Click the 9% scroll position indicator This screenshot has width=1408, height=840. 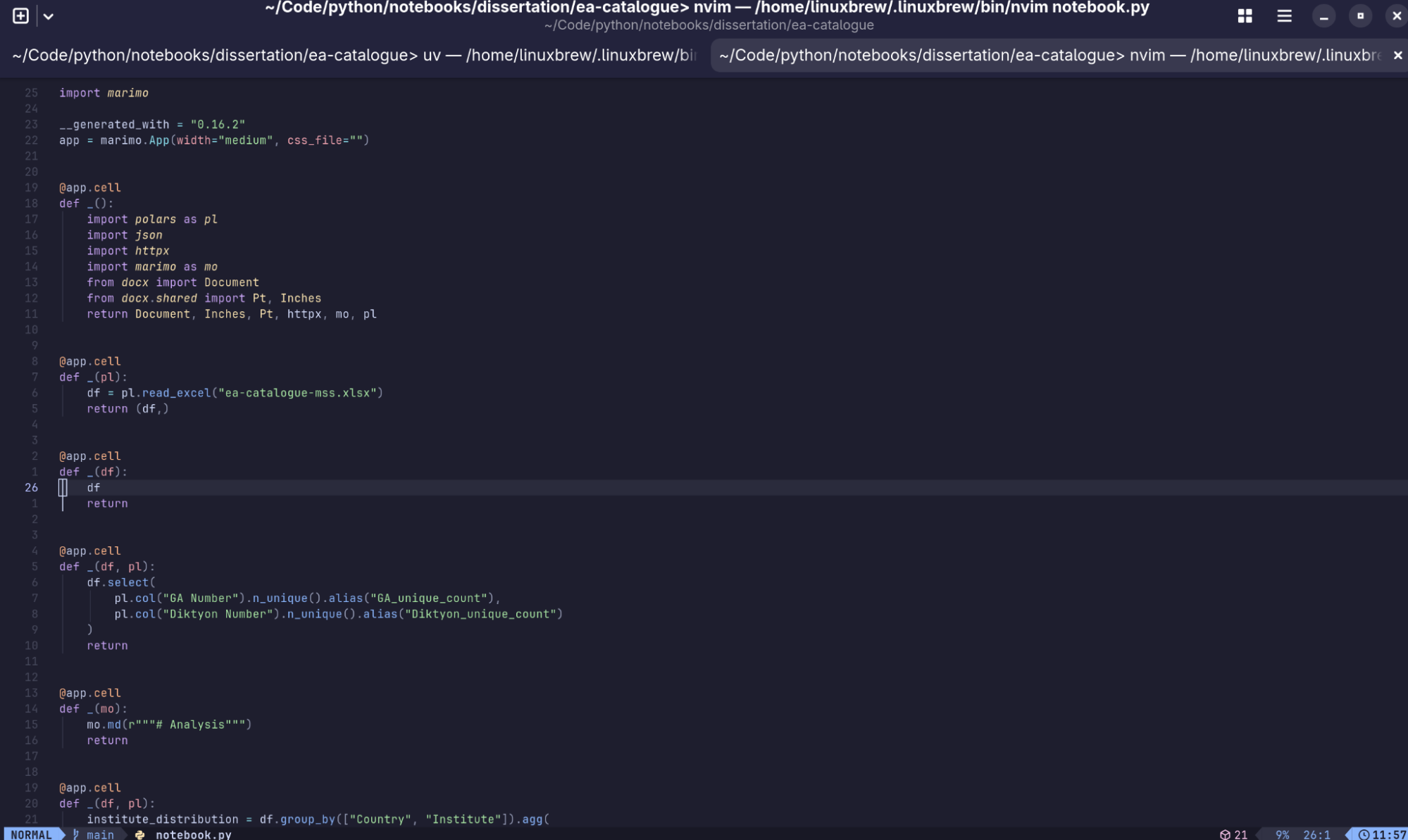point(1282,834)
